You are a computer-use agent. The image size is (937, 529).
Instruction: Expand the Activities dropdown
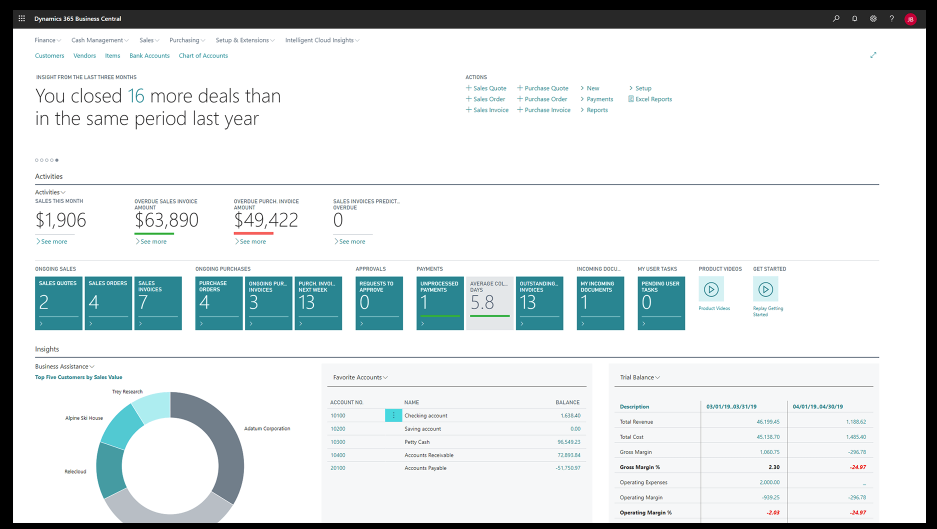(x=50, y=192)
